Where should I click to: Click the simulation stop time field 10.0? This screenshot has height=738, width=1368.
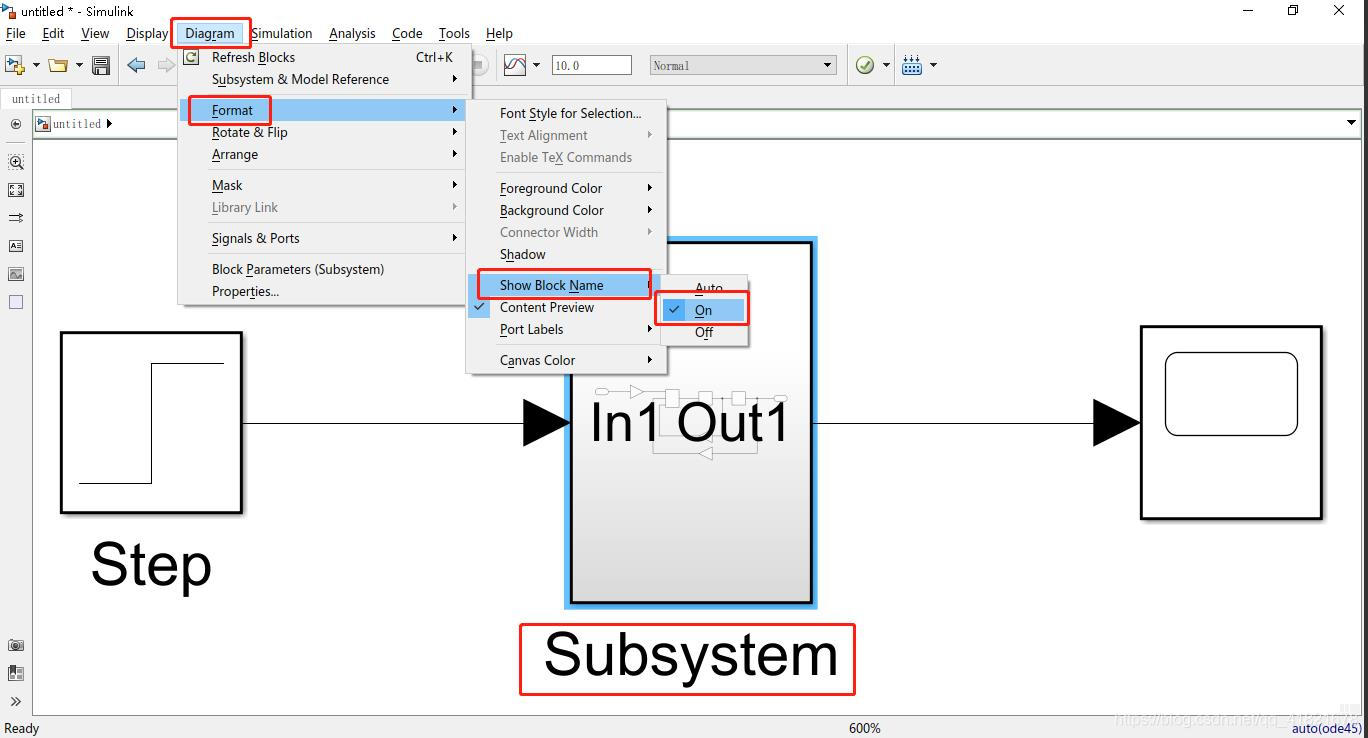click(591, 65)
